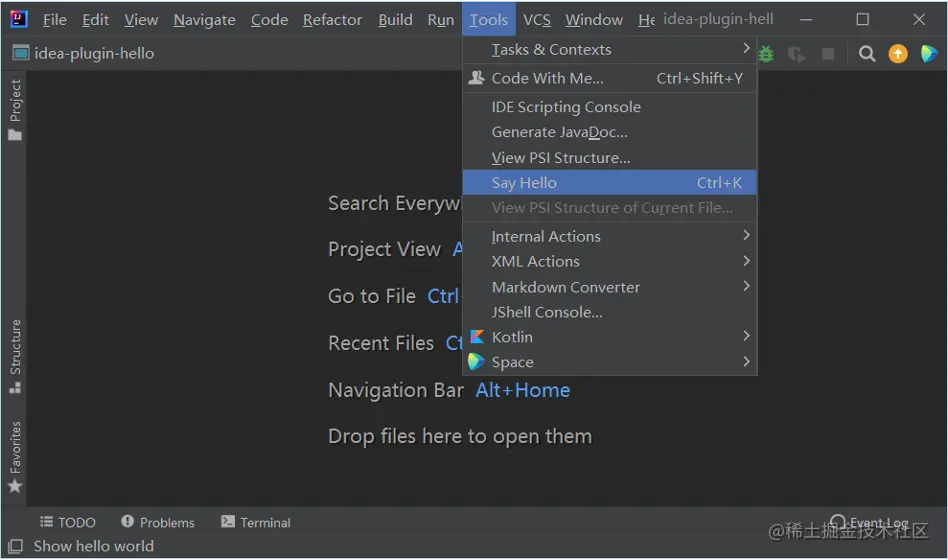Expand Markdown Converter submenu
Viewport: 948px width, 560px height.
point(609,287)
